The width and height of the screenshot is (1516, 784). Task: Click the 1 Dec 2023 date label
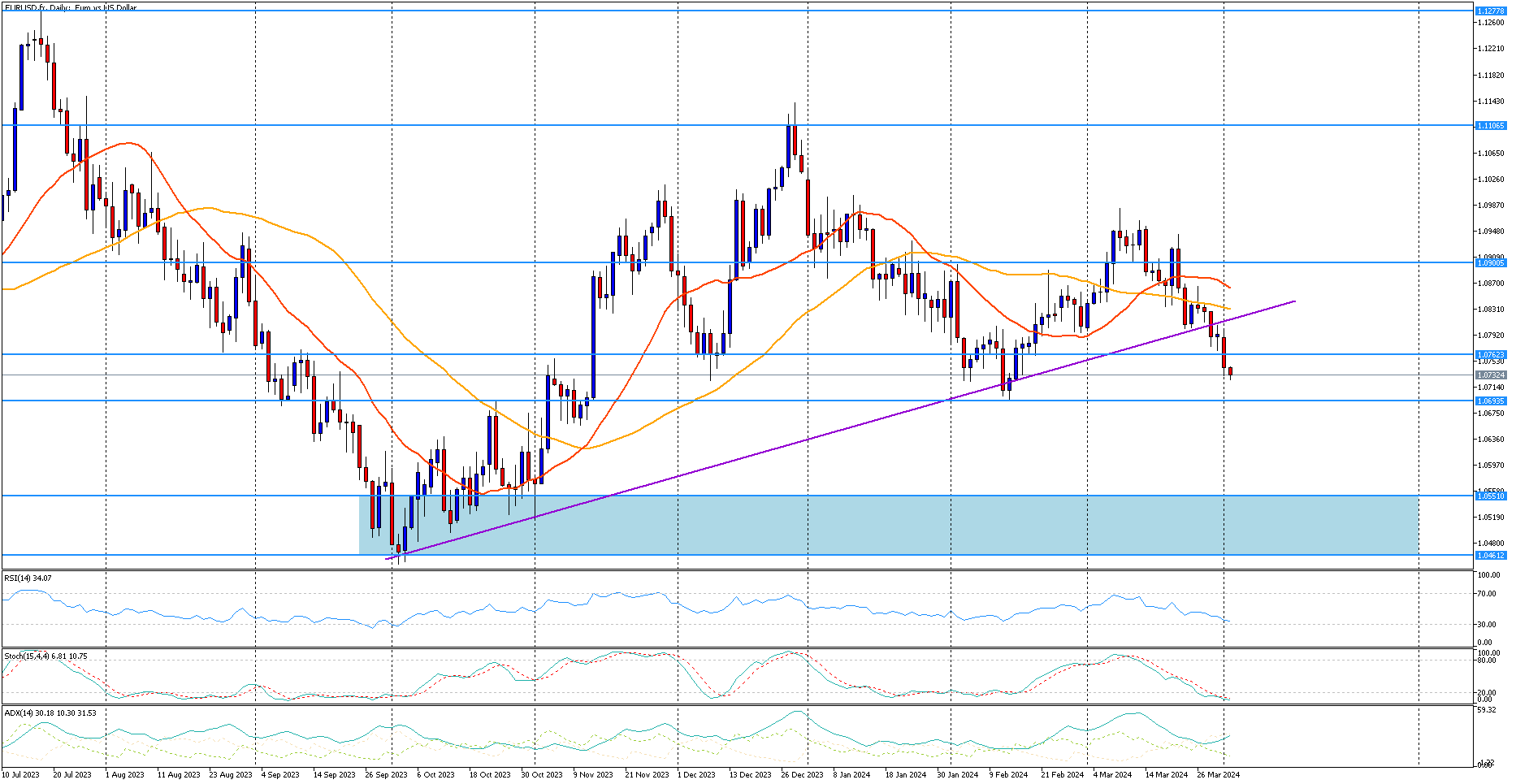pos(696,774)
